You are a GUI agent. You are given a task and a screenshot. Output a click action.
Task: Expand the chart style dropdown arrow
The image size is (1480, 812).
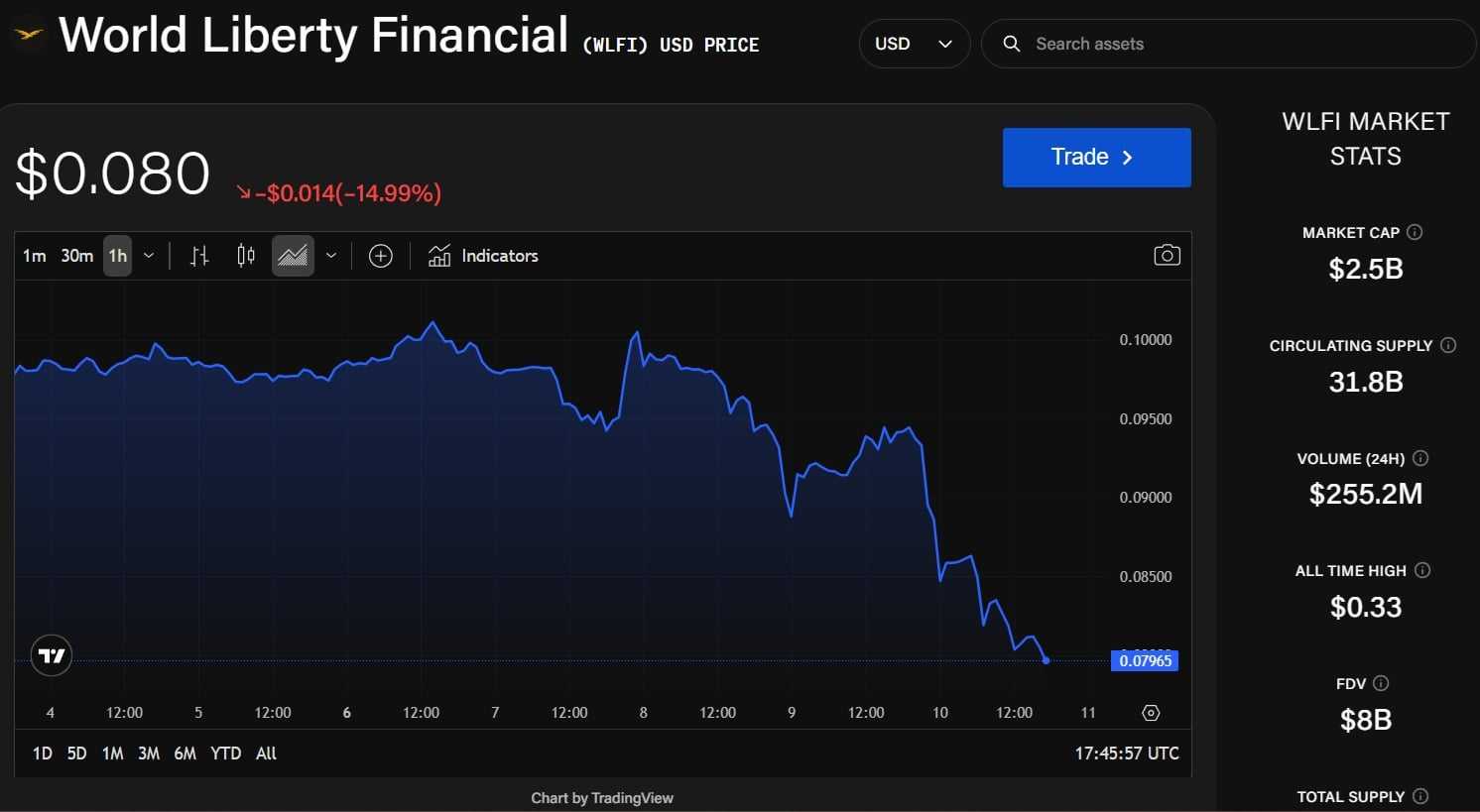pyautogui.click(x=331, y=256)
